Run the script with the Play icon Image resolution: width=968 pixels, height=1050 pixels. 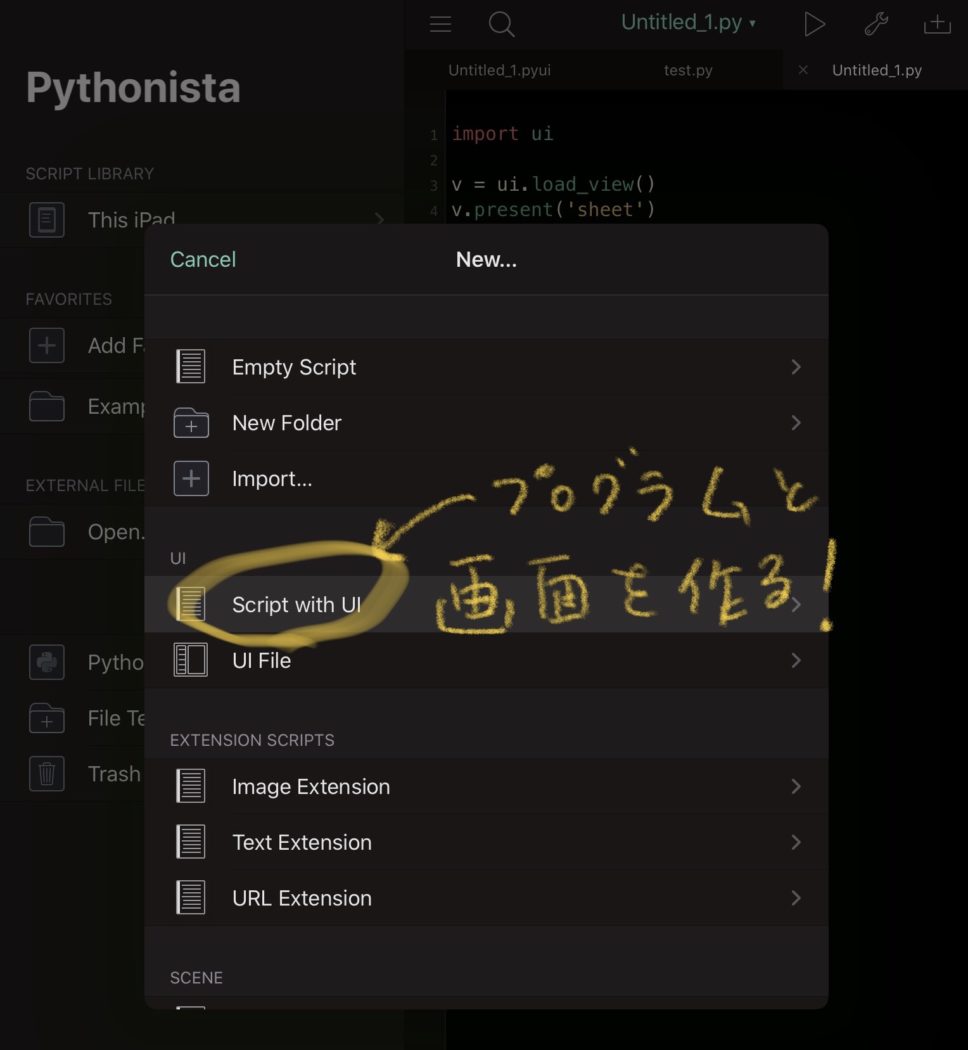[x=814, y=23]
